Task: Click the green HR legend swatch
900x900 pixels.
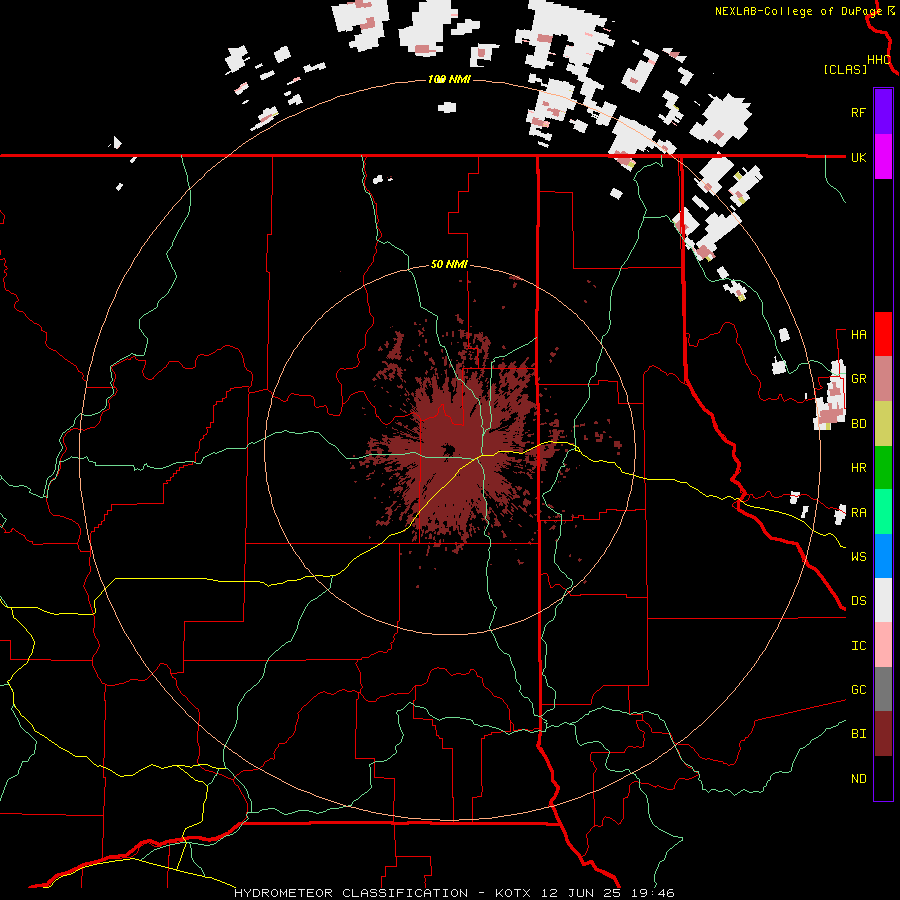Action: pos(883,467)
